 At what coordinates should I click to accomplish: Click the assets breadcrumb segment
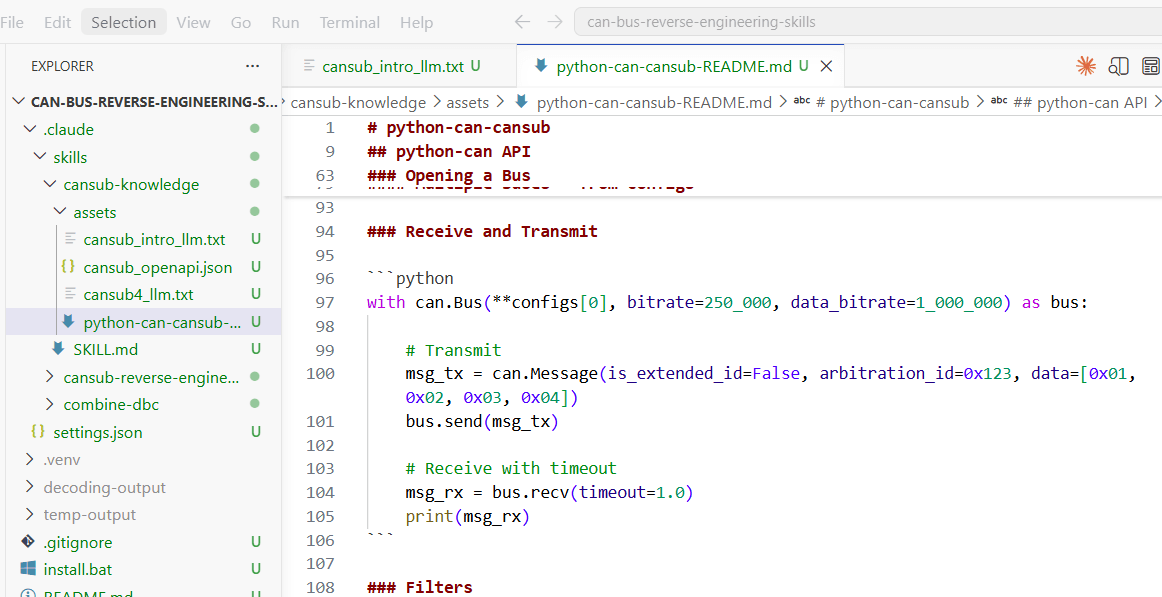pos(468,102)
